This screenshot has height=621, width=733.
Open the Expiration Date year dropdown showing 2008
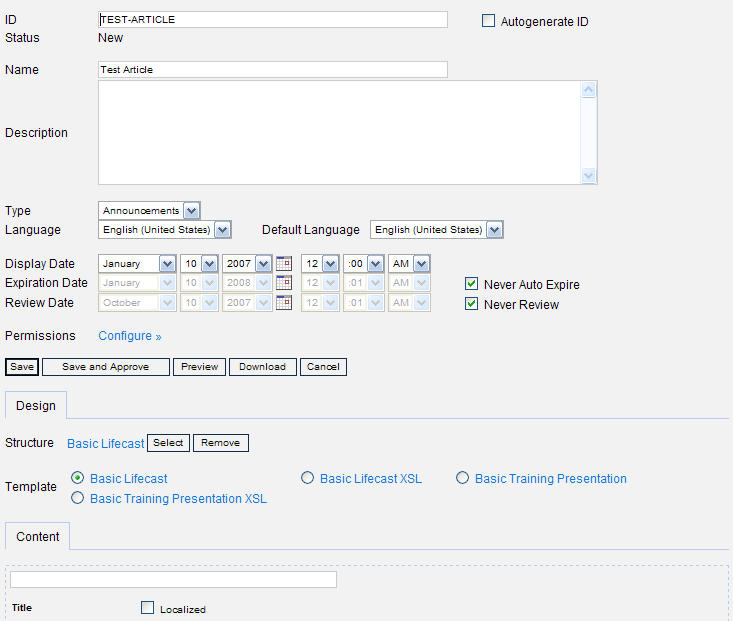click(247, 283)
